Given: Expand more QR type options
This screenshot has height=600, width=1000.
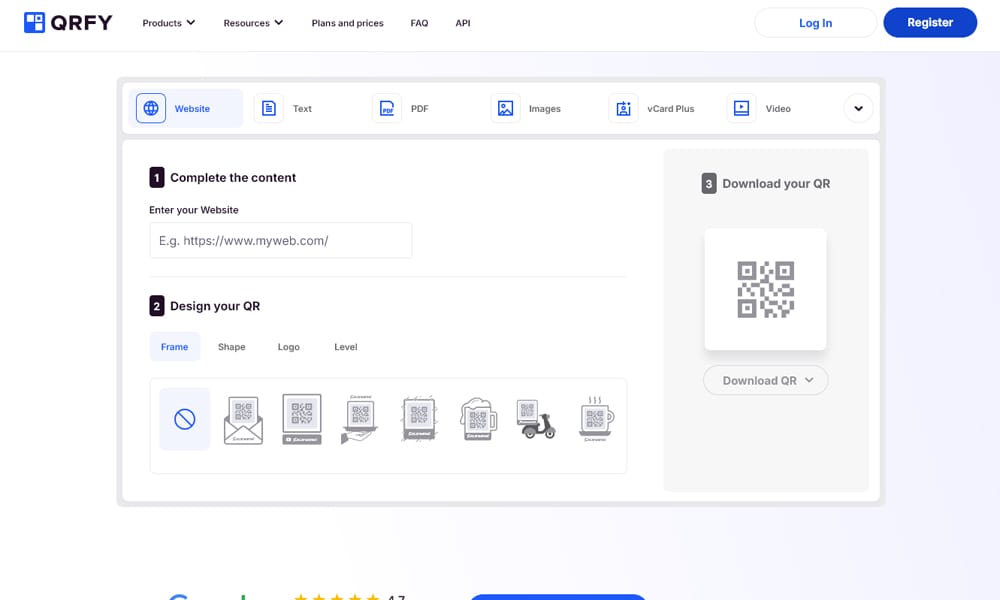Looking at the screenshot, I should tap(858, 108).
